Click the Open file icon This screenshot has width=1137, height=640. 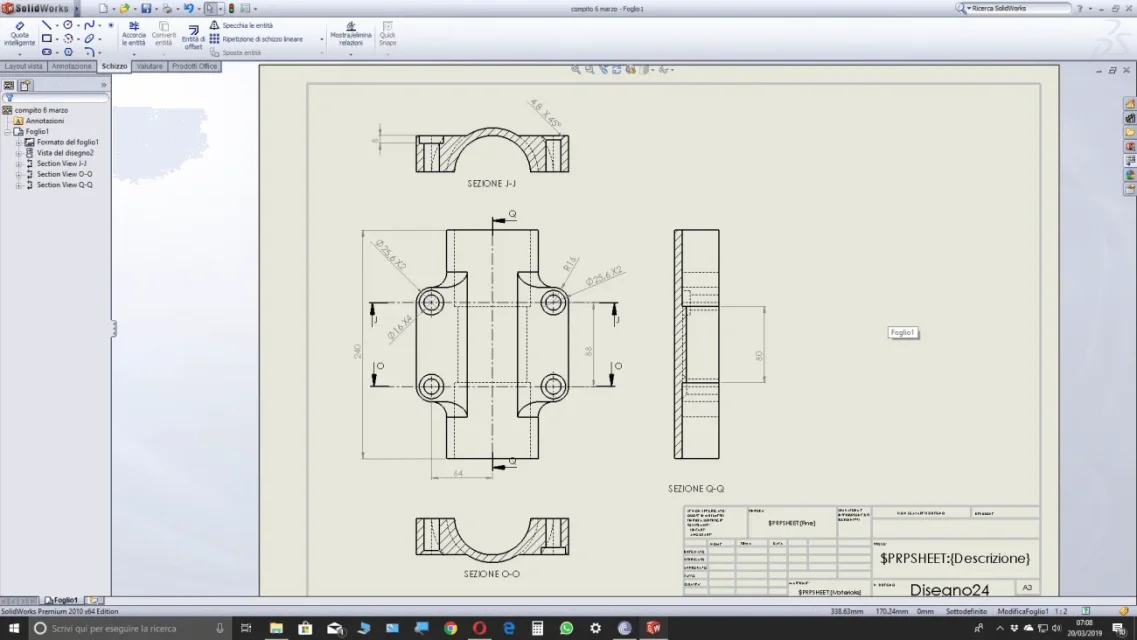point(125,9)
